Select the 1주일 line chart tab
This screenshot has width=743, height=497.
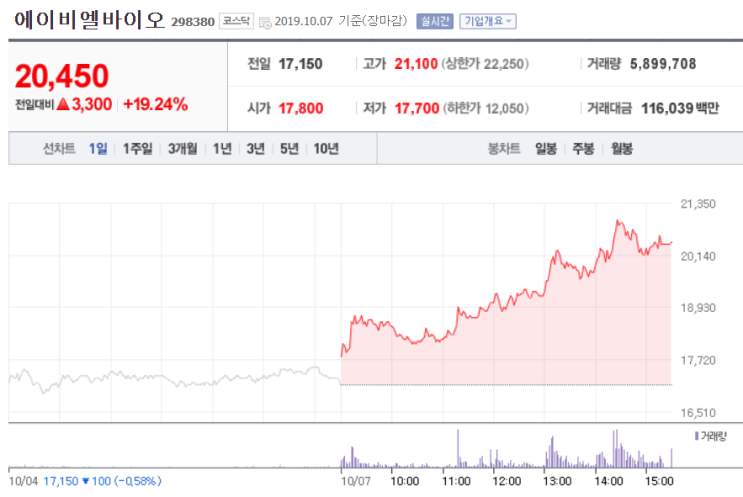click(x=138, y=149)
